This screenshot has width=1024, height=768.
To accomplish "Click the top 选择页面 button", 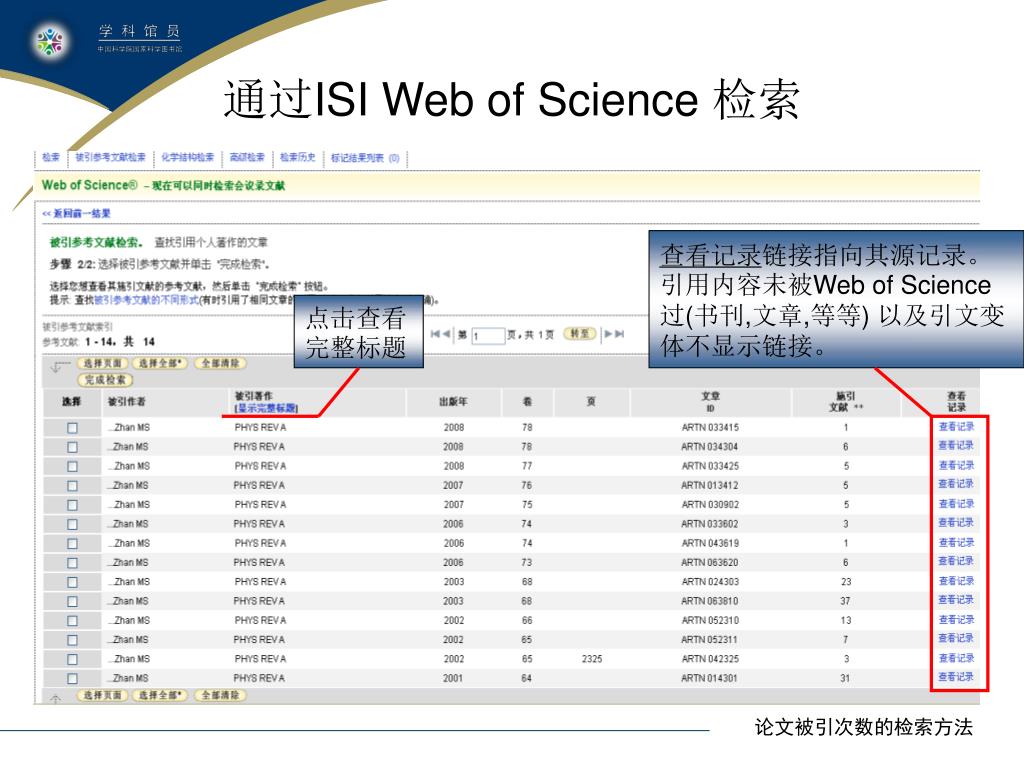I will [103, 363].
